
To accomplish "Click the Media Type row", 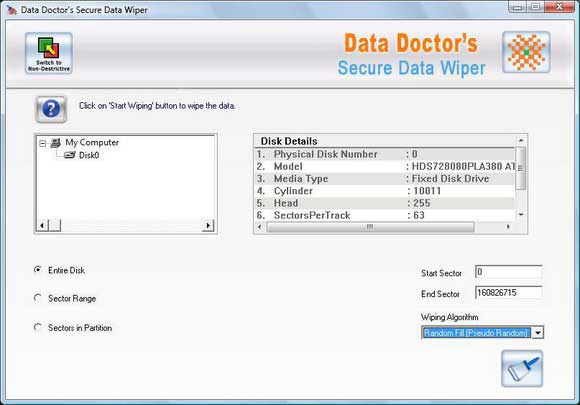I will [385, 179].
